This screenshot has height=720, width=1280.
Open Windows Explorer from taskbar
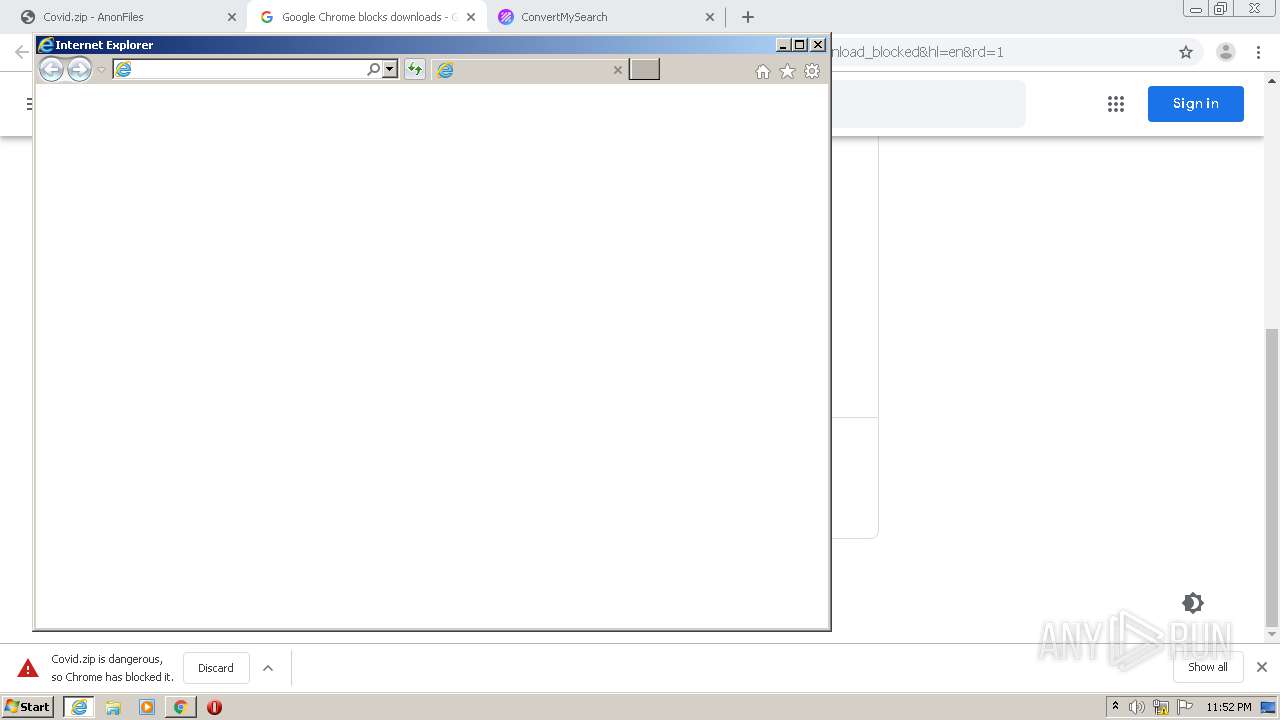113,707
